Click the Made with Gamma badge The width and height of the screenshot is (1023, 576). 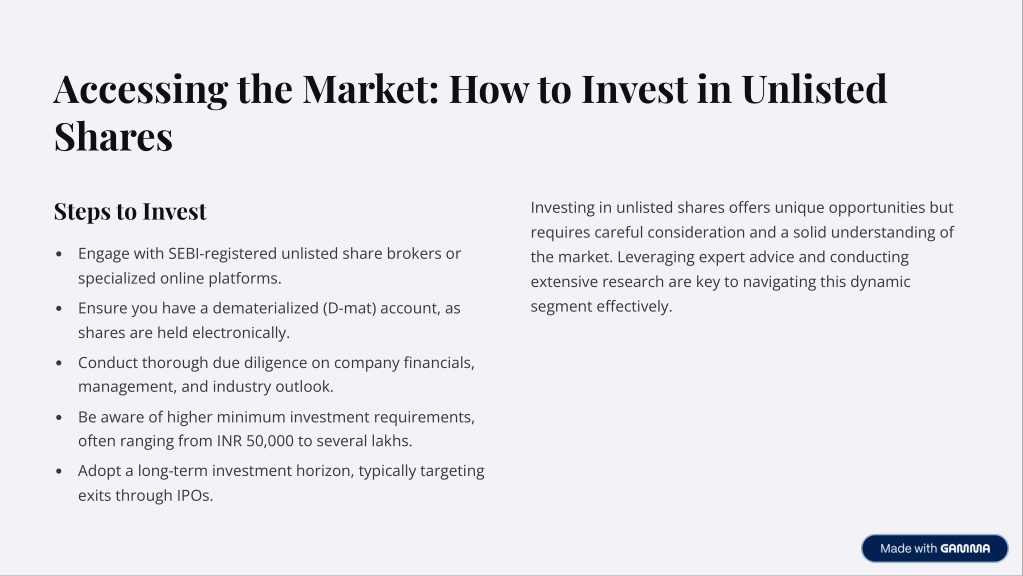coord(934,549)
